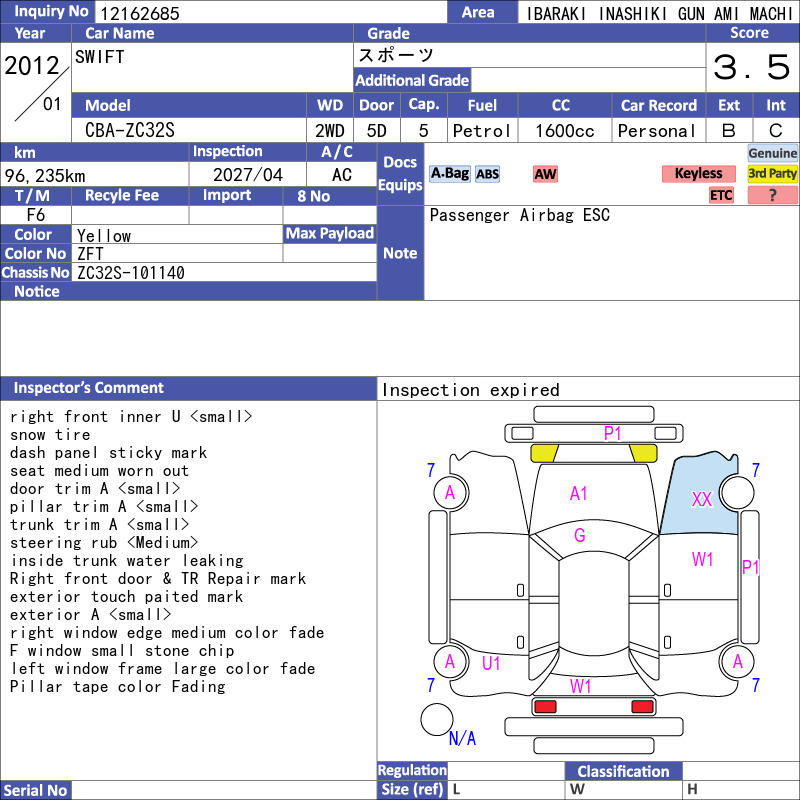
Task: Click the red question mark badge
Action: pyautogui.click(x=772, y=195)
